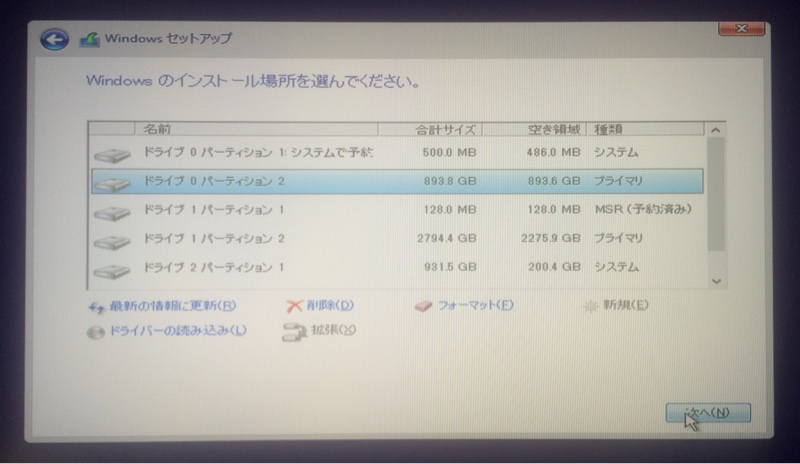
Task: Click the extend icon beside 拡張
Action: [294, 332]
